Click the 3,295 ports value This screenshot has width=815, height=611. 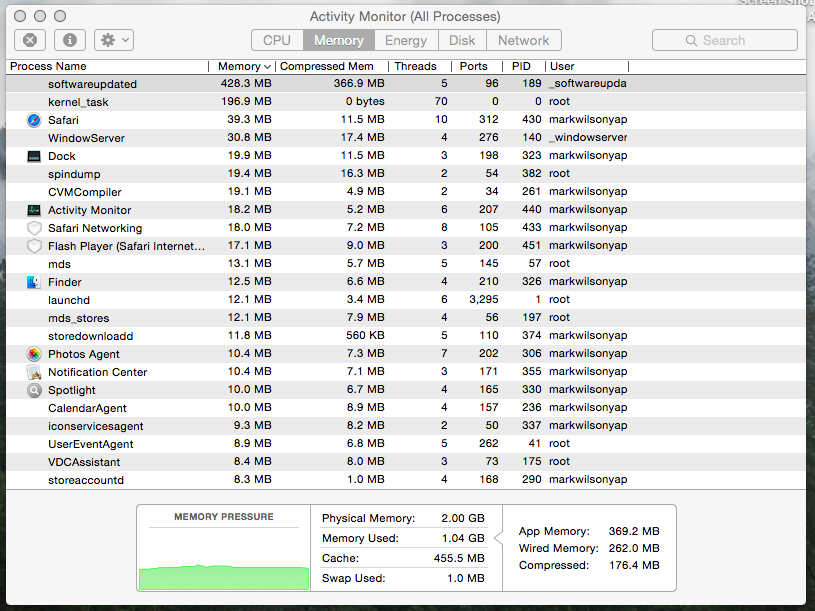point(483,300)
